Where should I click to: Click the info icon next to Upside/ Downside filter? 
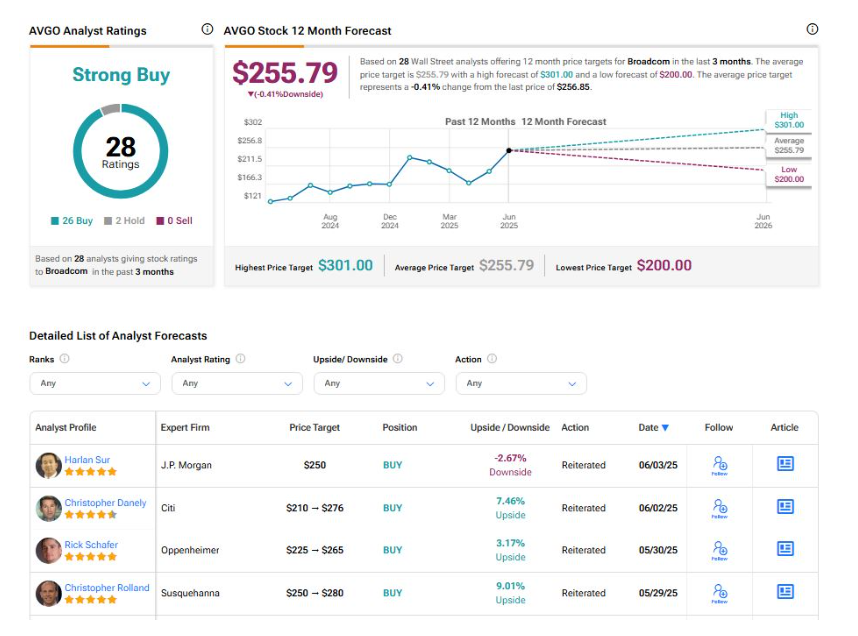[398, 359]
